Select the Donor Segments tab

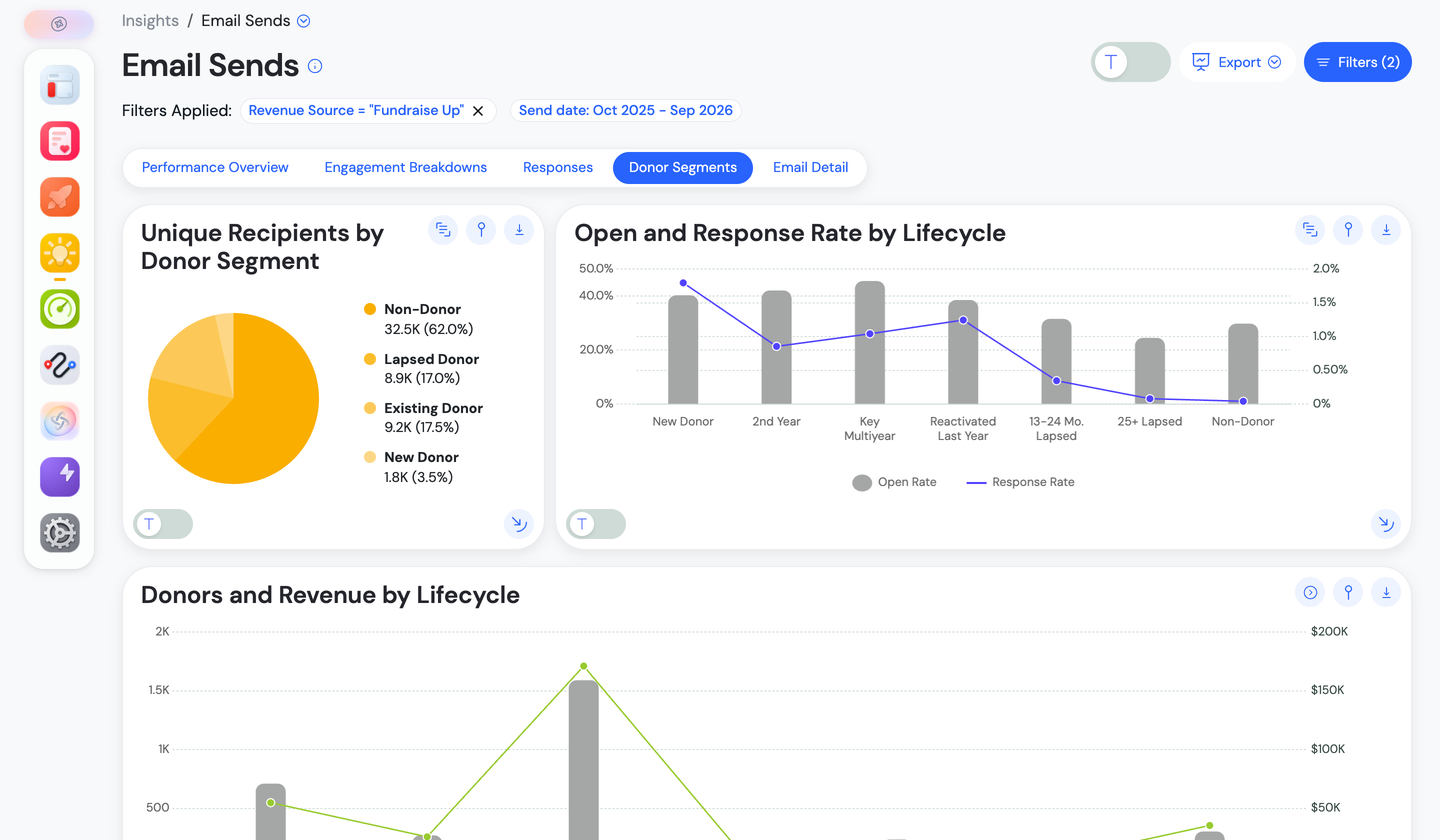(682, 168)
